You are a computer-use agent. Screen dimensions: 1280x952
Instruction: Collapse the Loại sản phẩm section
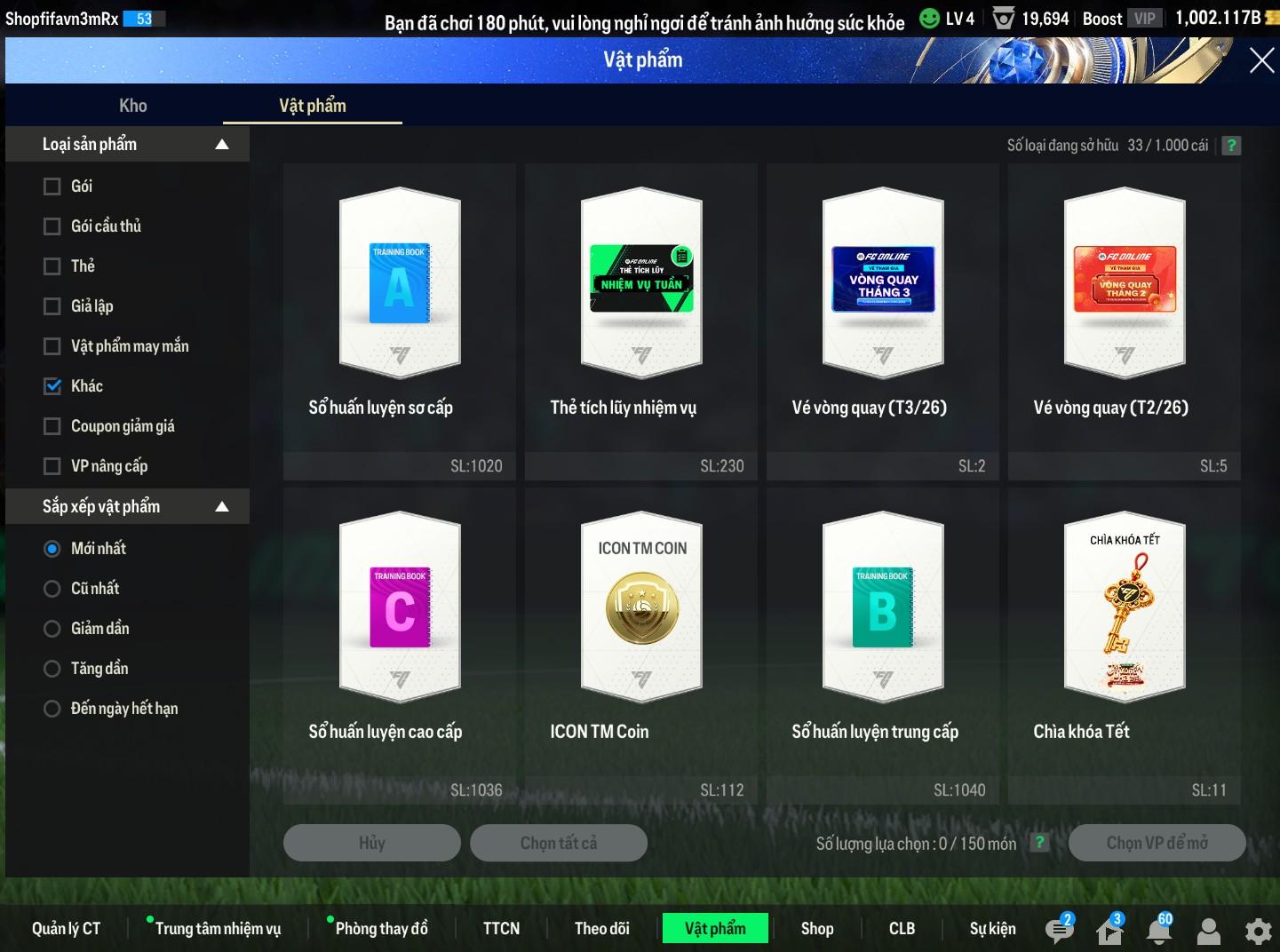[222, 145]
